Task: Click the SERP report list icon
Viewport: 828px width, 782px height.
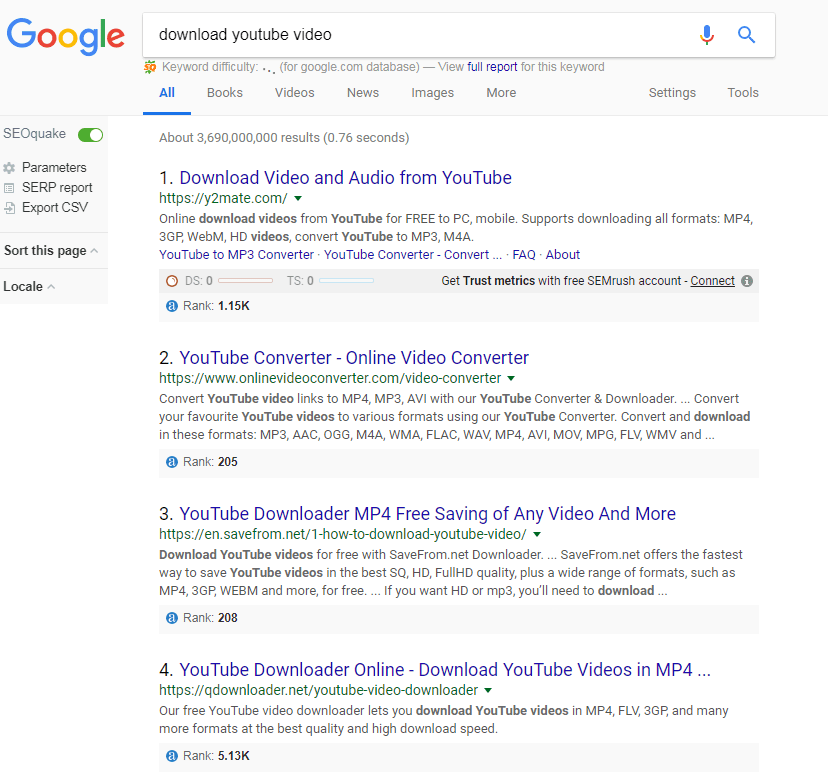Action: [9, 188]
